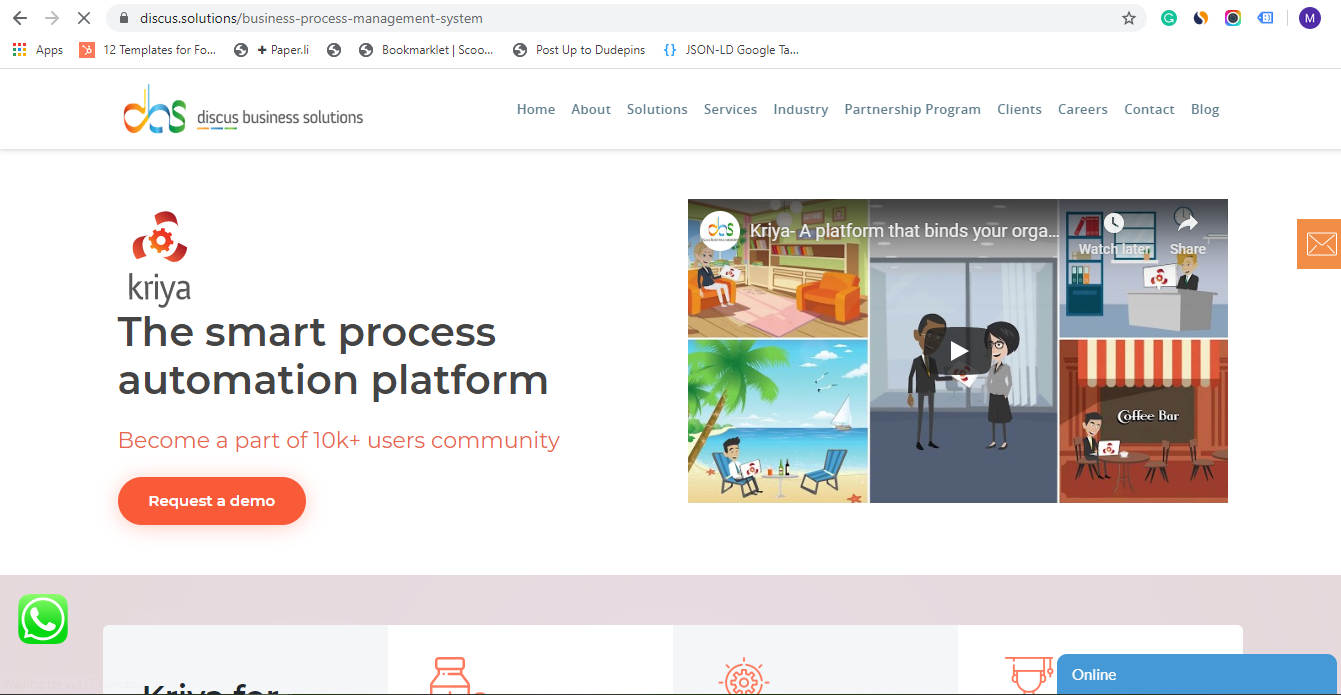Open the orange email envelope icon
1341x695 pixels.
point(1320,244)
